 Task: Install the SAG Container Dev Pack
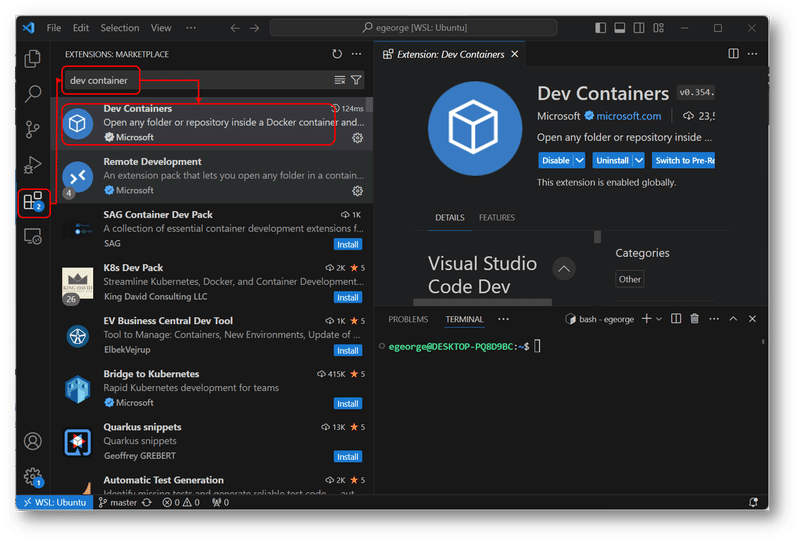pyautogui.click(x=348, y=244)
